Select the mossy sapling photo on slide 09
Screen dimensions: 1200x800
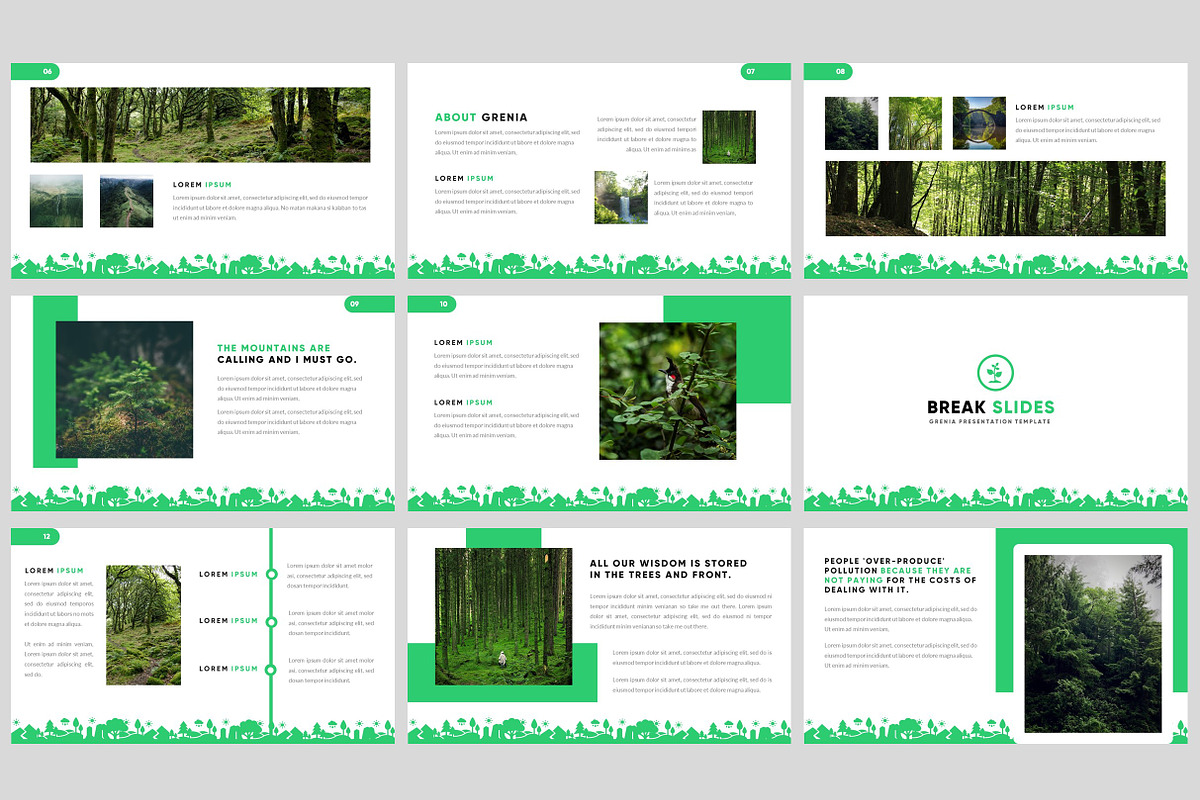coord(124,390)
